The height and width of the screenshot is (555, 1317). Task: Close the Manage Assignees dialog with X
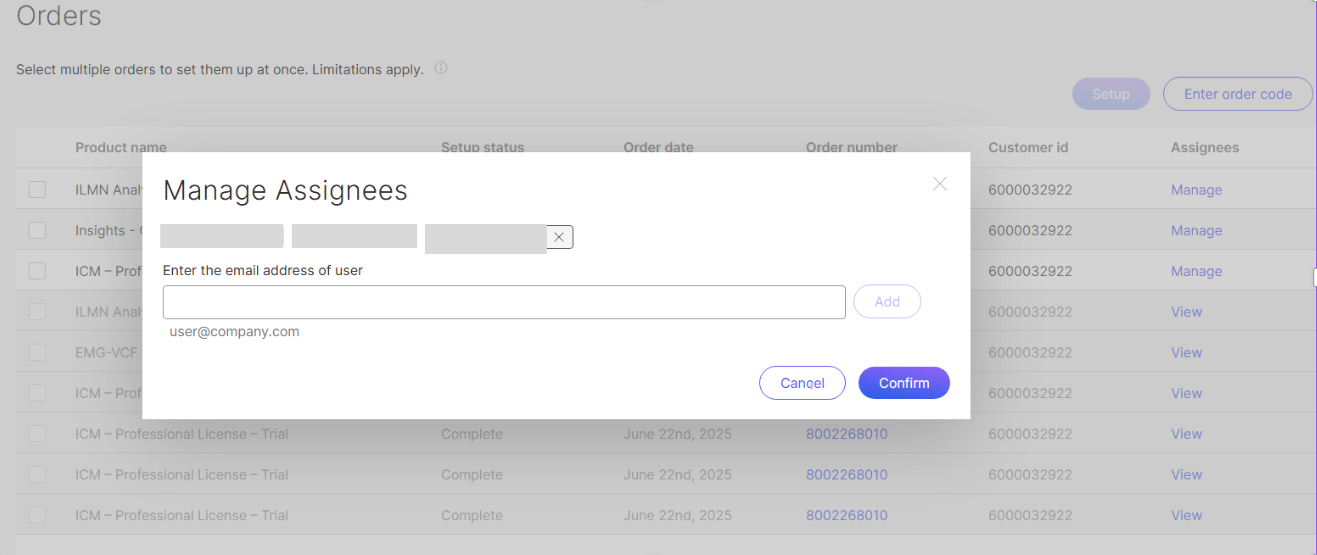click(x=939, y=184)
